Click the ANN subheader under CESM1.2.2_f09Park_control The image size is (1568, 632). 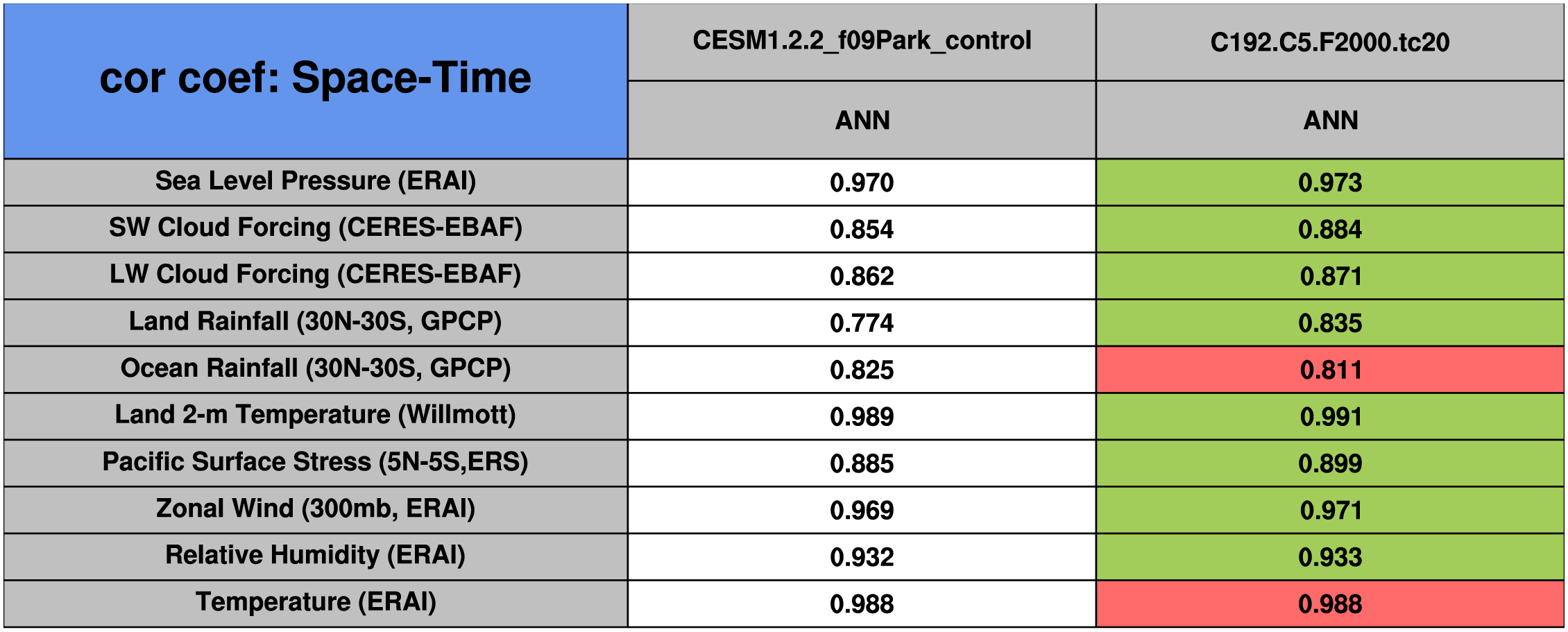[x=862, y=121]
